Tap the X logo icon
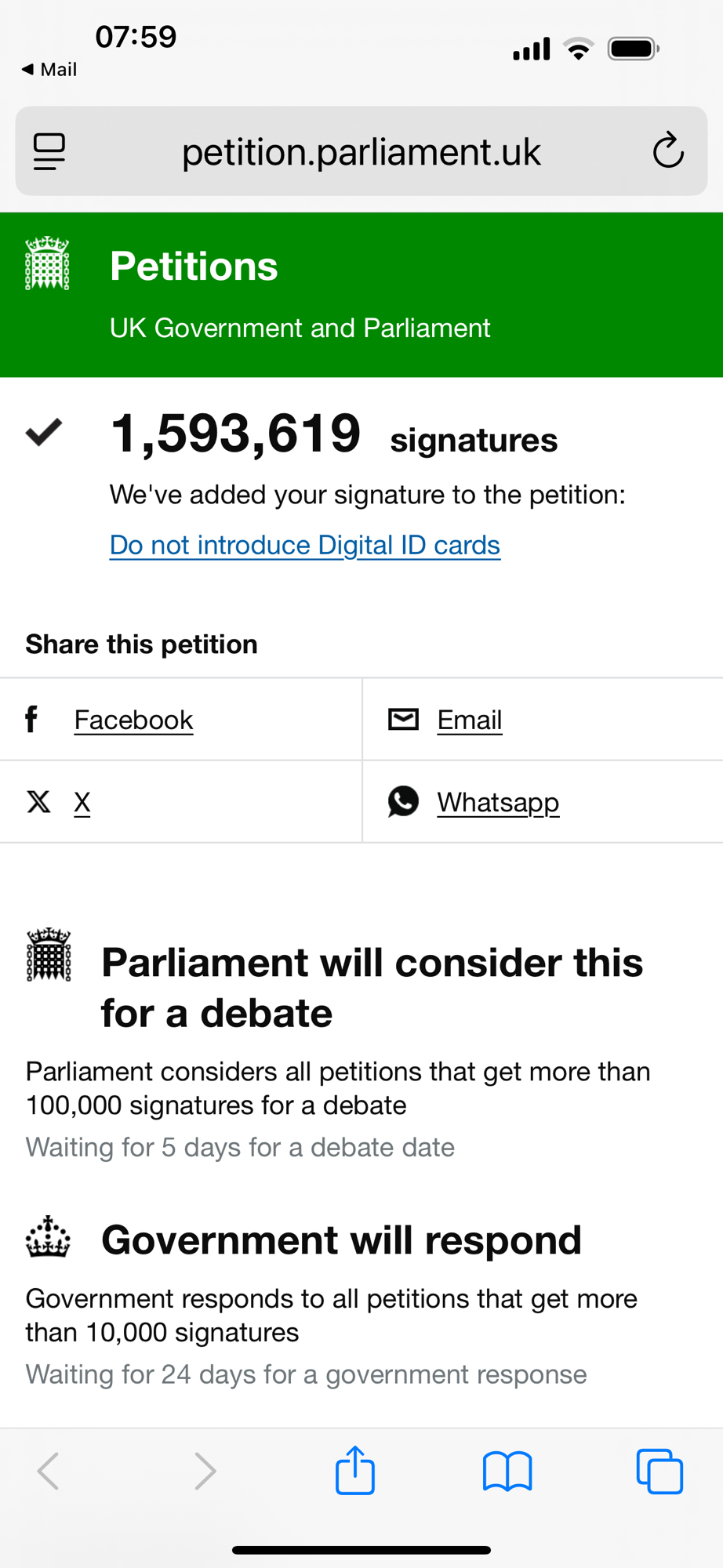The image size is (723, 1568). coord(38,802)
